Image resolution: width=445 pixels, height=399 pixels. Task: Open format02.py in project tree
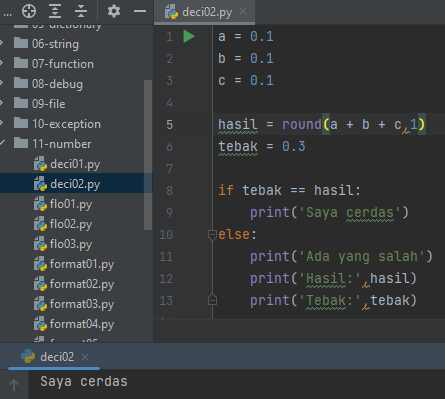click(x=82, y=284)
